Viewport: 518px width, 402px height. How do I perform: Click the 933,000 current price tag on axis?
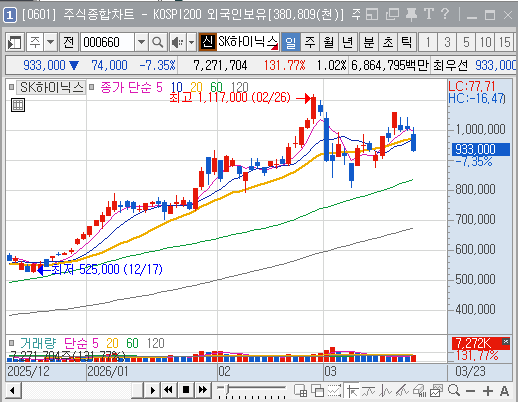(481, 149)
